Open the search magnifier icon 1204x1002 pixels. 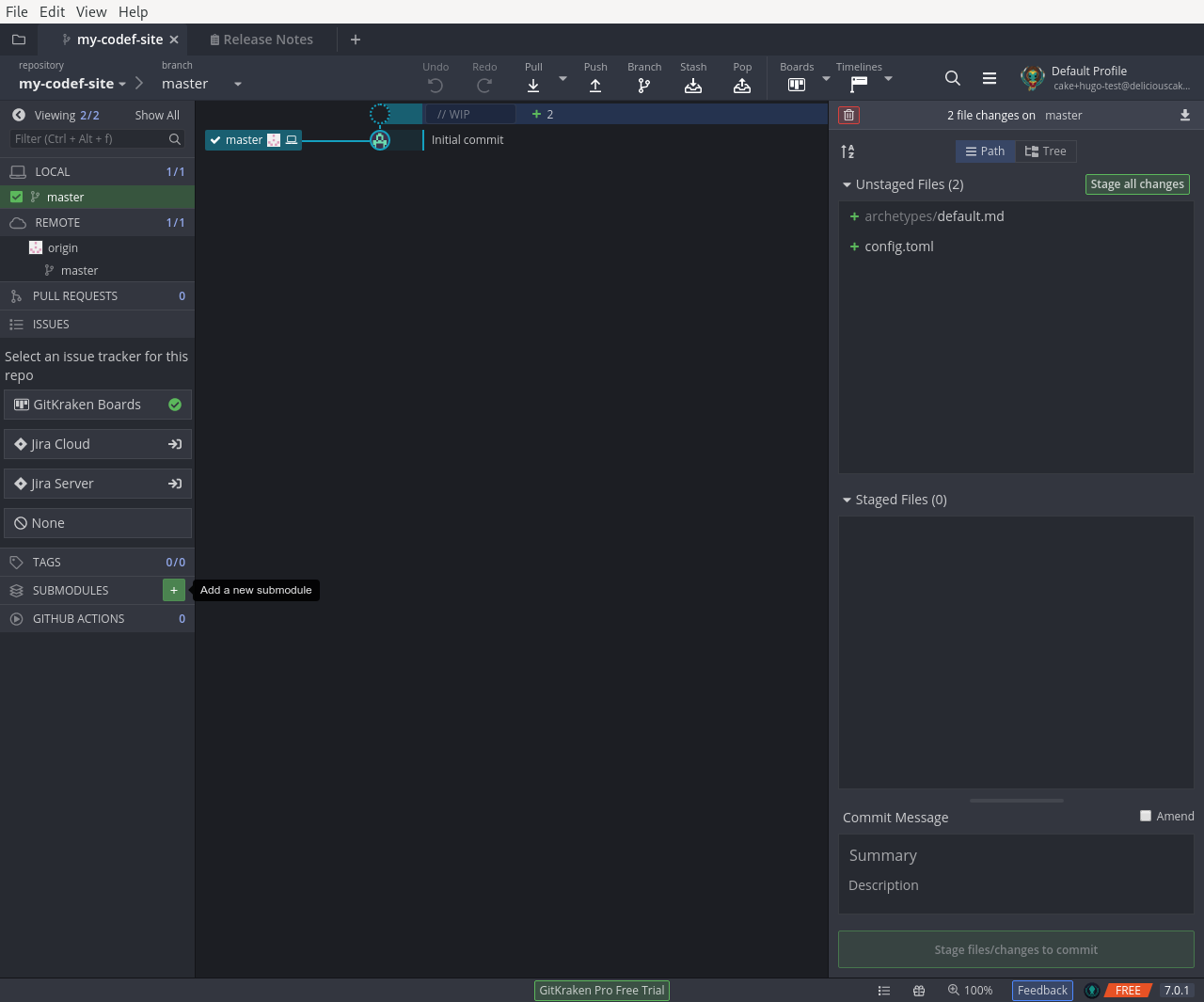tap(953, 78)
